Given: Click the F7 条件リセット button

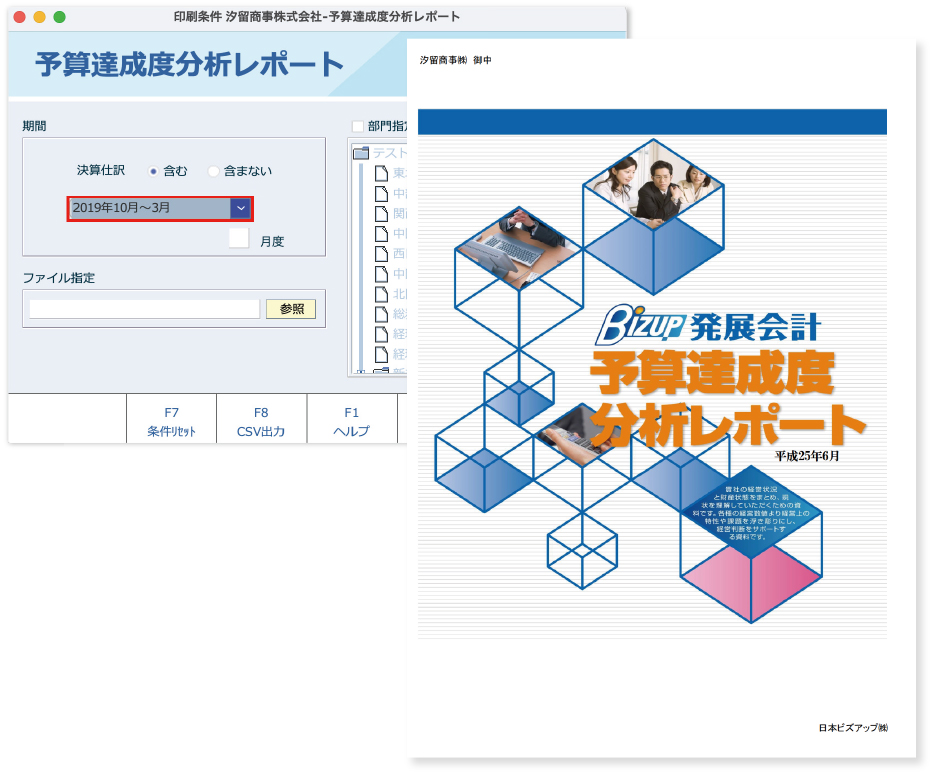Looking at the screenshot, I should point(172,421).
